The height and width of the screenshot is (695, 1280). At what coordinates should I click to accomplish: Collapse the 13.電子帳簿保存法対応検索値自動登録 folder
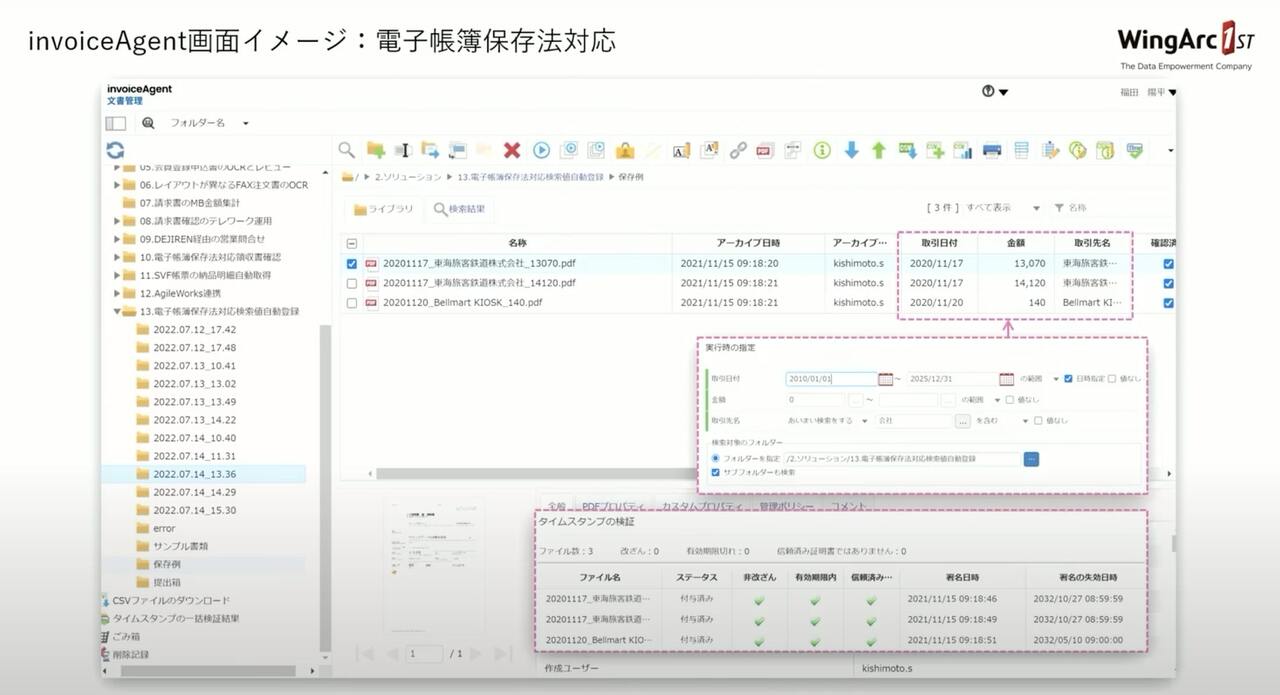pyautogui.click(x=118, y=311)
